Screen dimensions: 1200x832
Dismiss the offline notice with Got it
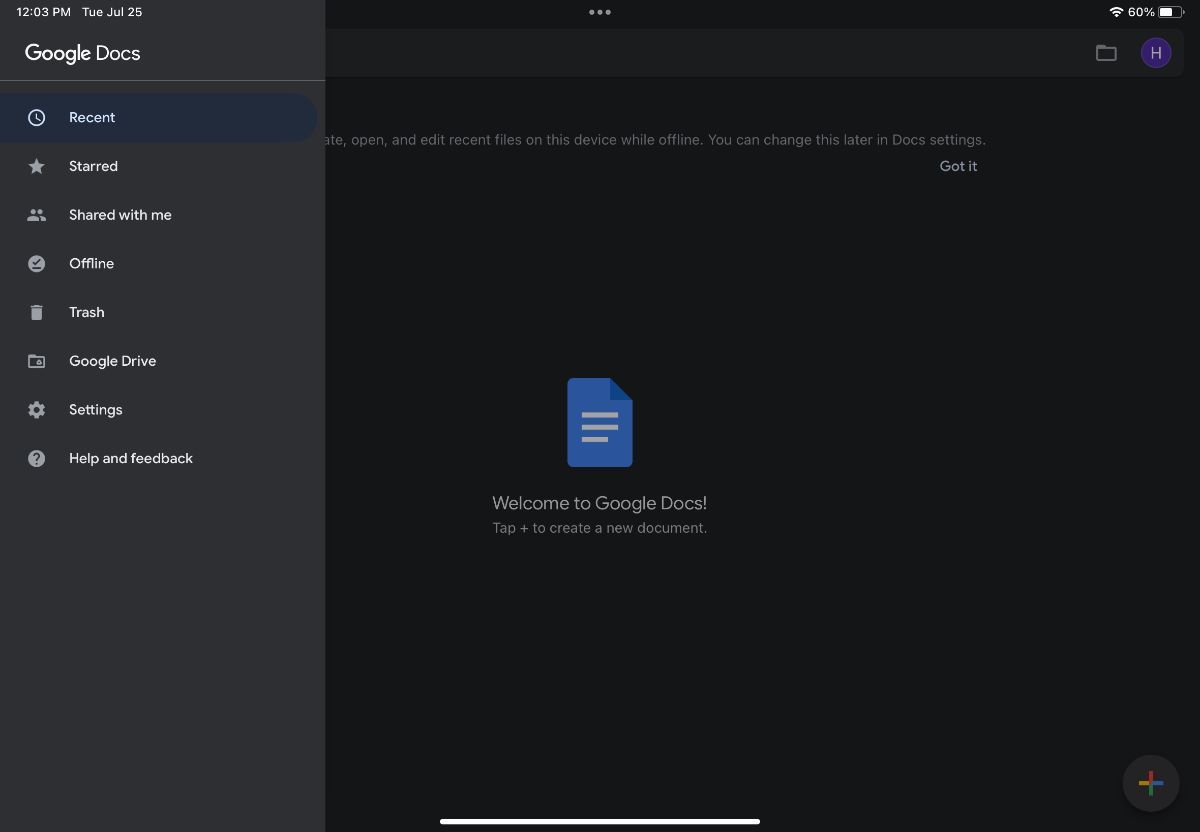click(x=957, y=166)
